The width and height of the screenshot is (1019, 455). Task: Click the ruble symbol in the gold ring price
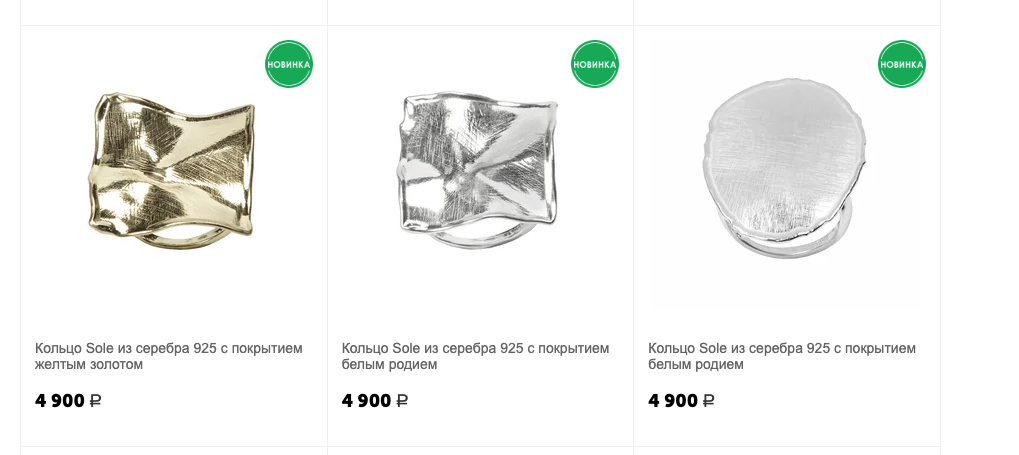[95, 401]
